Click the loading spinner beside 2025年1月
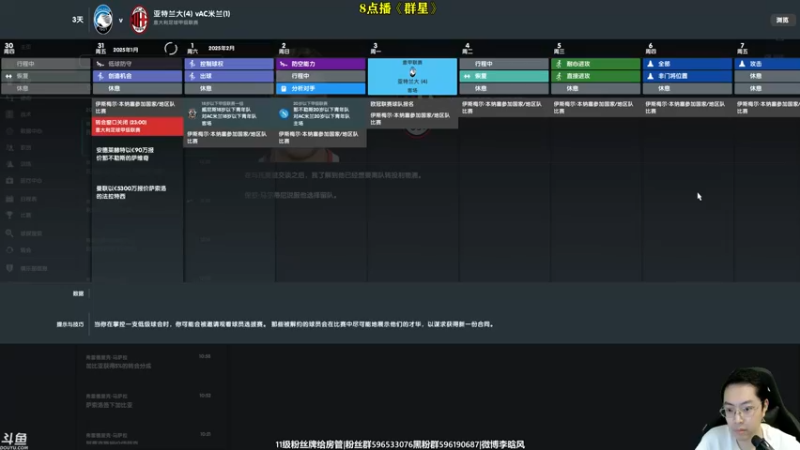Image resolution: width=800 pixels, height=450 pixels. click(x=171, y=48)
